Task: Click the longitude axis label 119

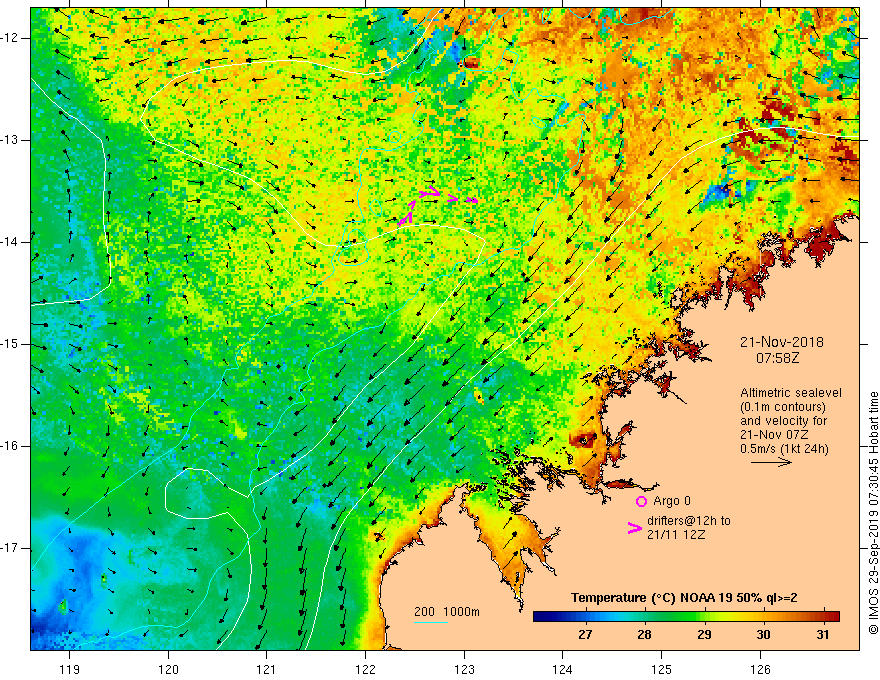Action: pos(70,669)
